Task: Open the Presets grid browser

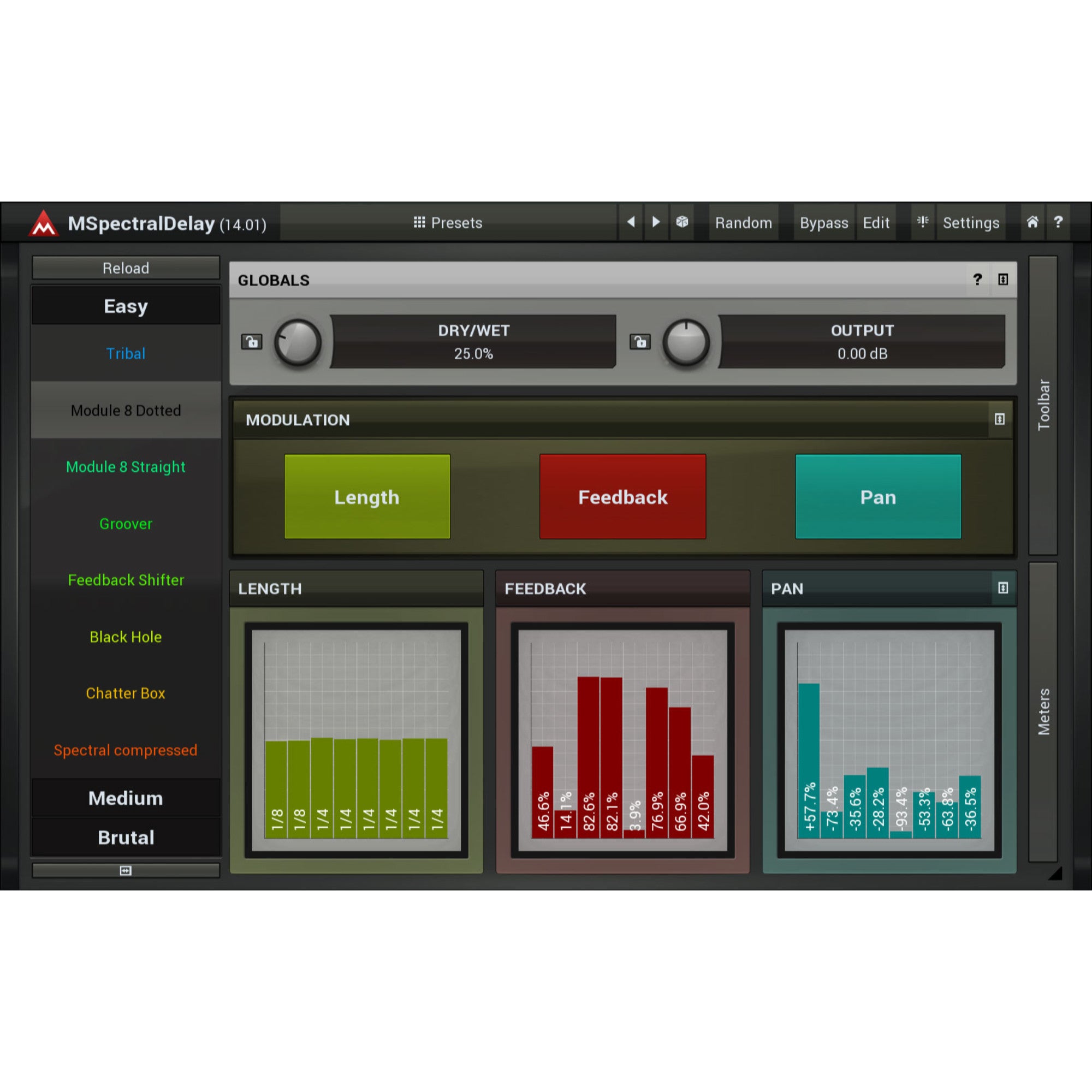Action: tap(448, 223)
